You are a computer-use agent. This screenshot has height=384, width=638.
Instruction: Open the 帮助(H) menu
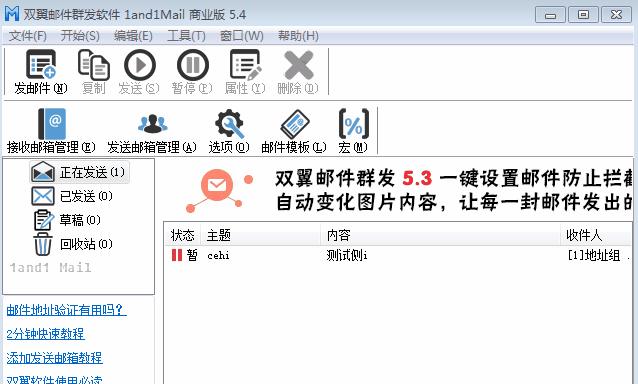tap(298, 36)
